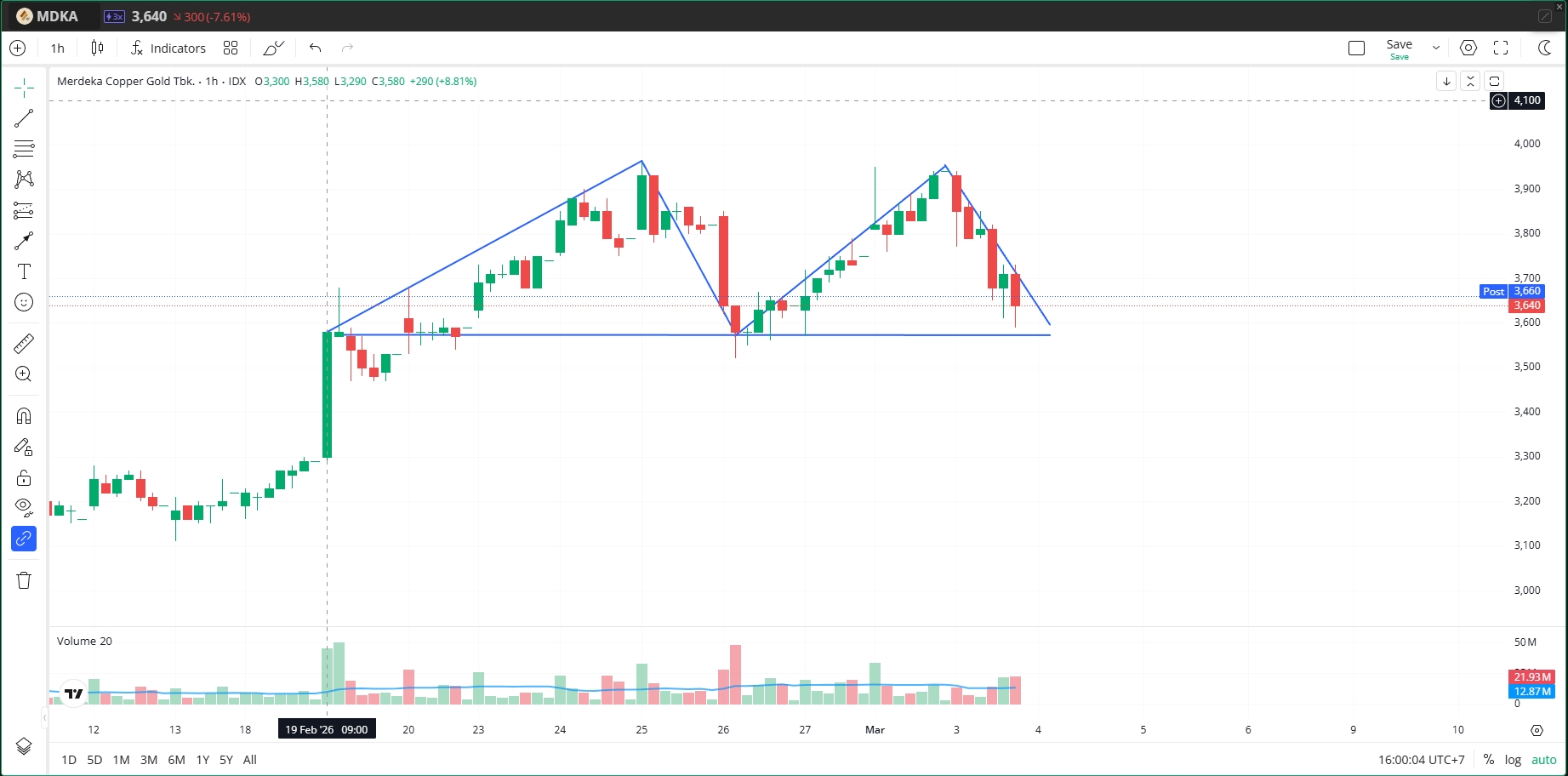The image size is (1568, 776).
Task: Delete drawings with the trash icon
Action: click(24, 580)
